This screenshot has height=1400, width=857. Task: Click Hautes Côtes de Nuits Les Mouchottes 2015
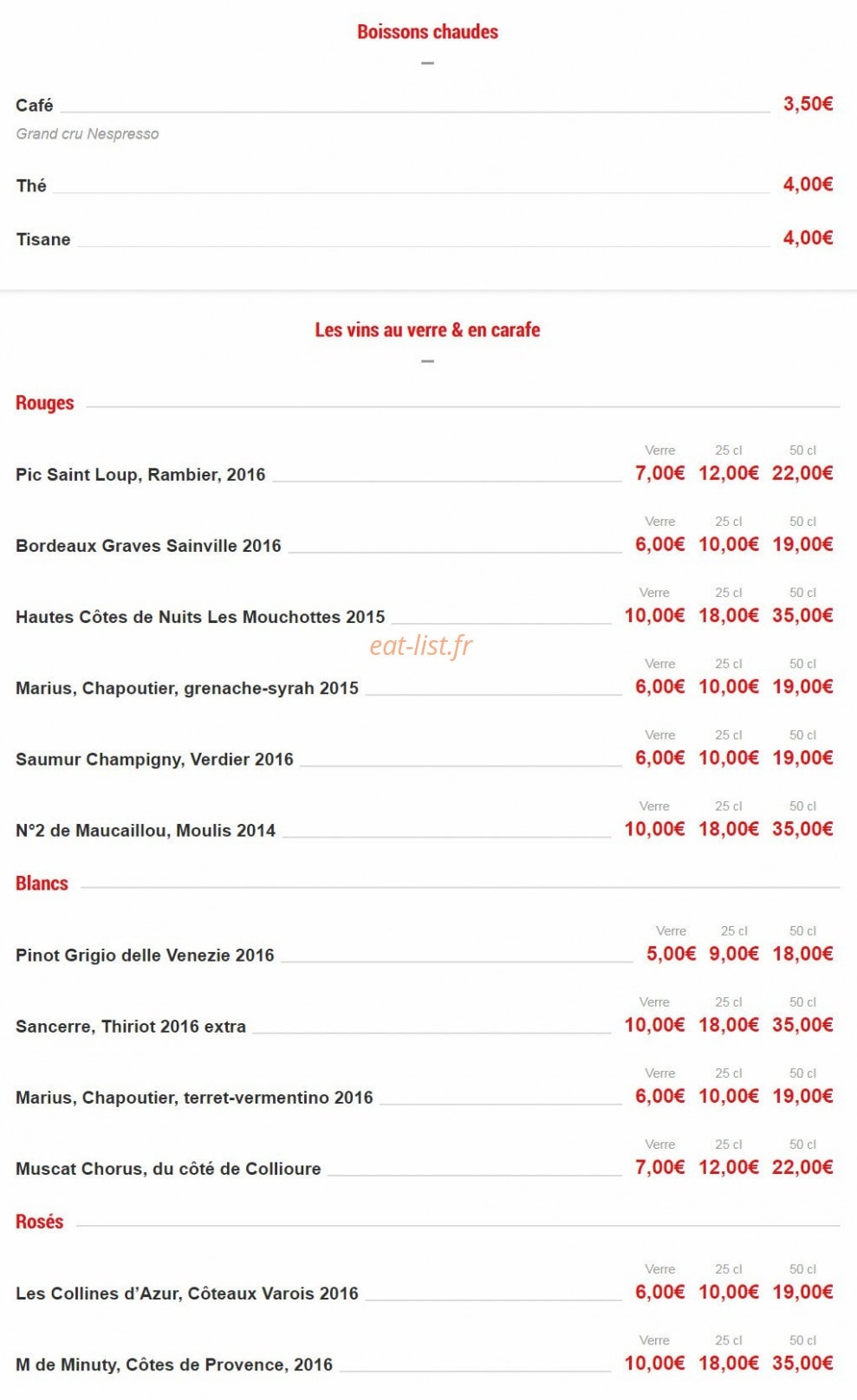(x=200, y=617)
